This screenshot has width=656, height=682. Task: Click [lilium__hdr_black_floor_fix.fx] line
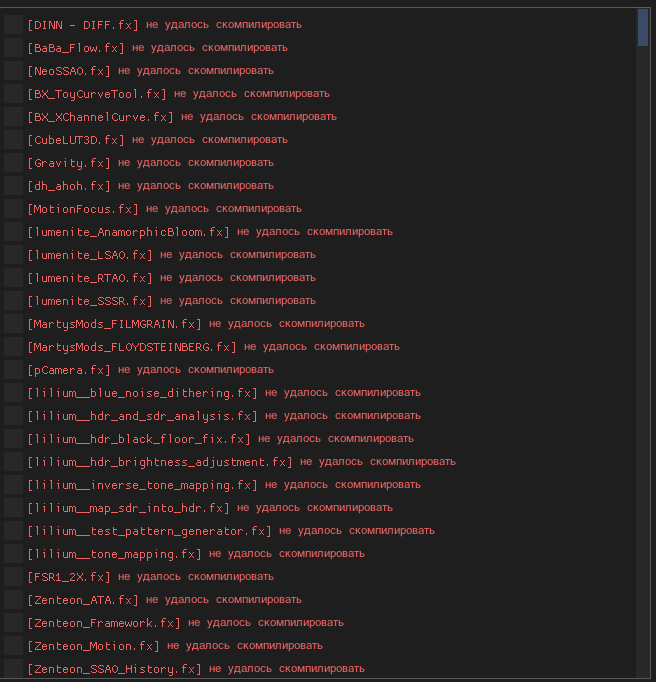[x=220, y=440]
